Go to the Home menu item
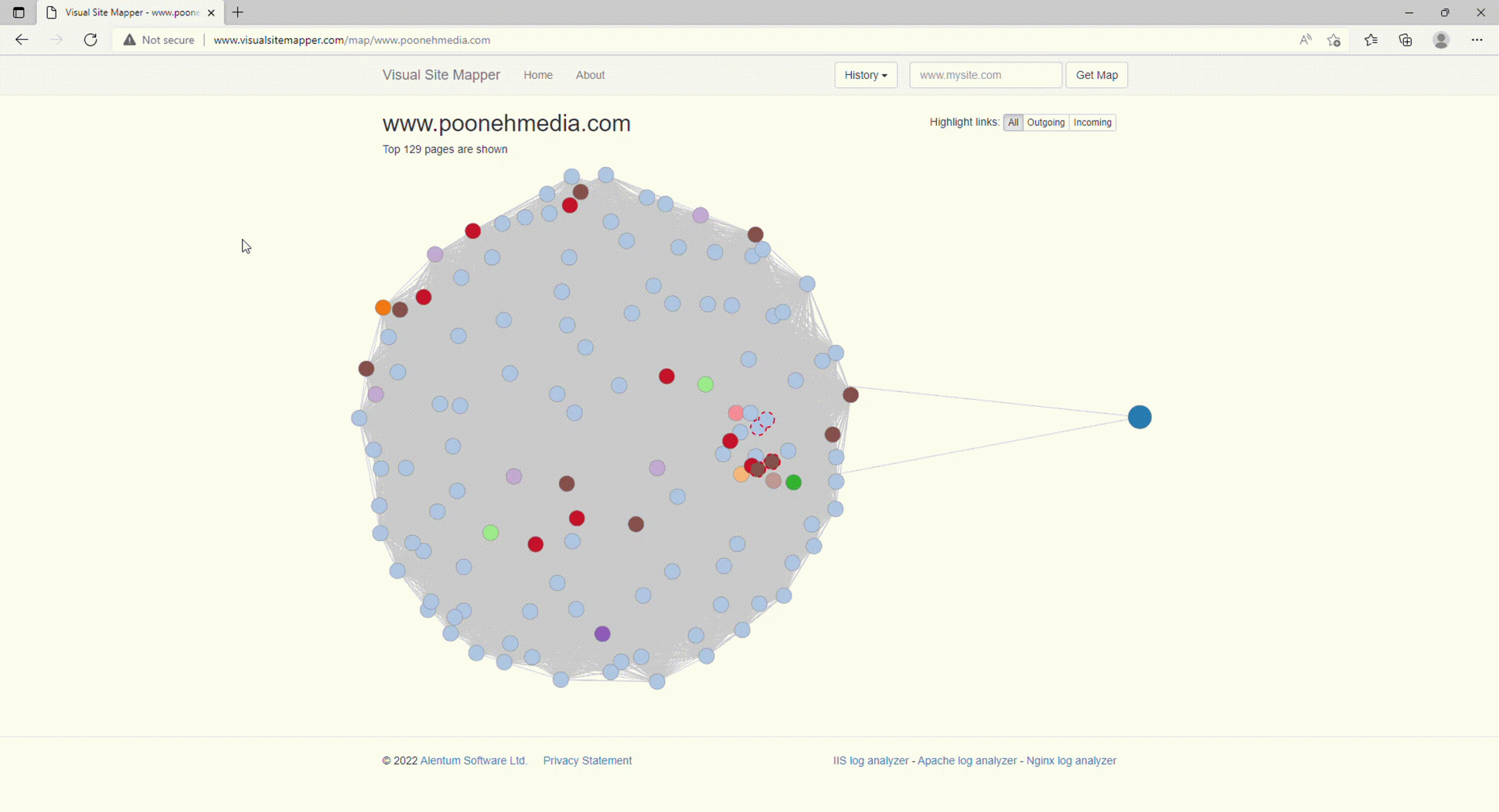 click(x=538, y=75)
